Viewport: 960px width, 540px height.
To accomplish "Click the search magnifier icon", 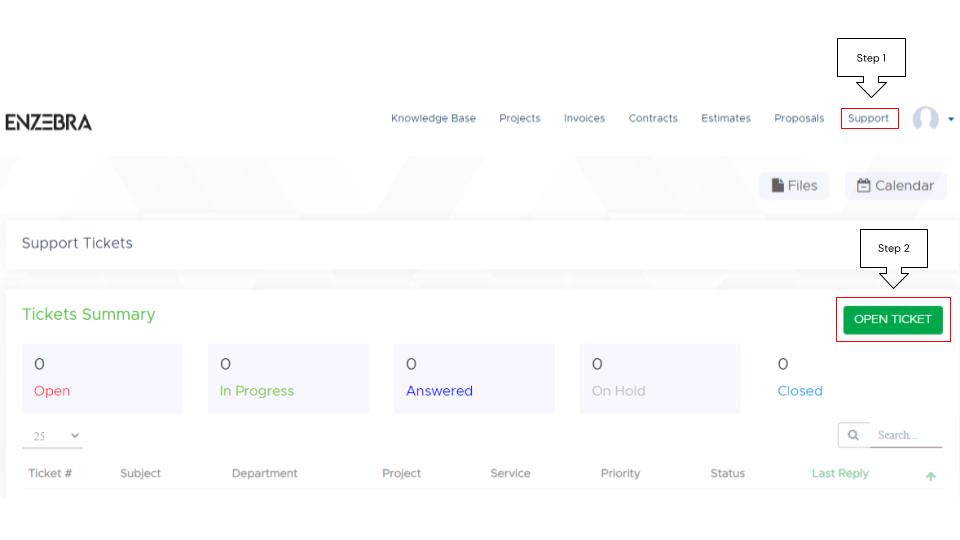I will click(853, 435).
